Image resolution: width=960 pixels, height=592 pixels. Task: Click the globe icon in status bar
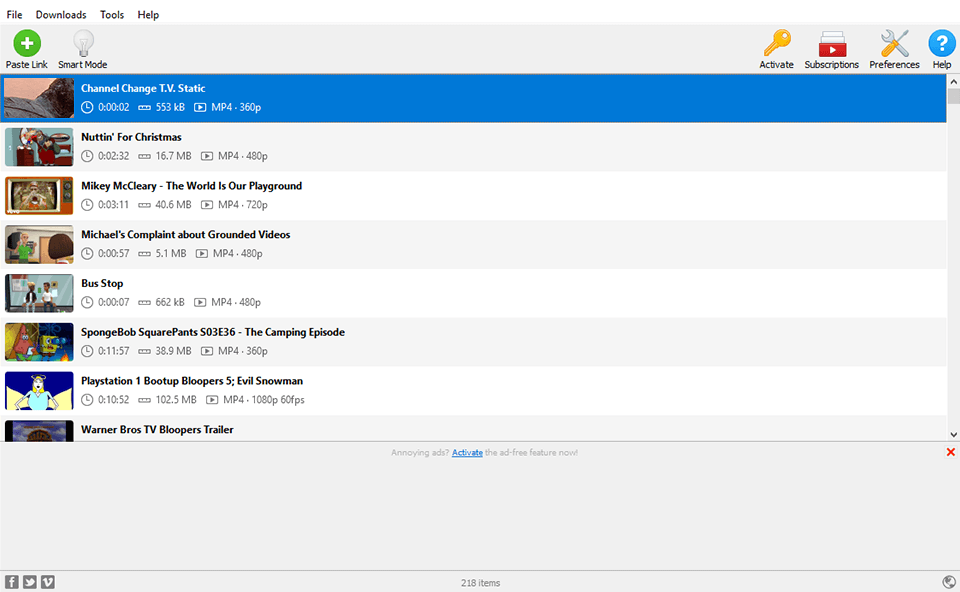948,582
